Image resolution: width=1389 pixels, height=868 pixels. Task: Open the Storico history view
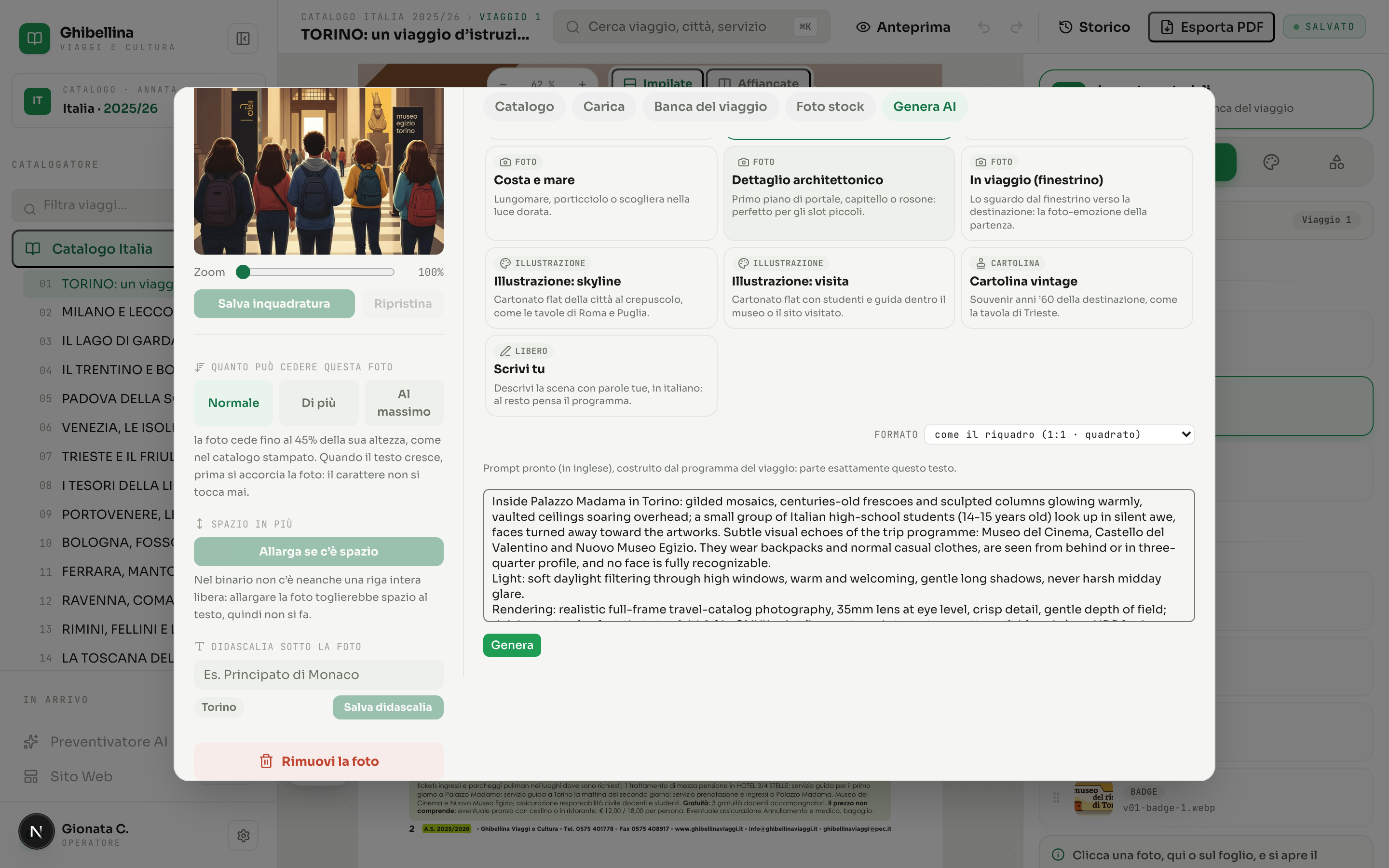[x=1094, y=27]
